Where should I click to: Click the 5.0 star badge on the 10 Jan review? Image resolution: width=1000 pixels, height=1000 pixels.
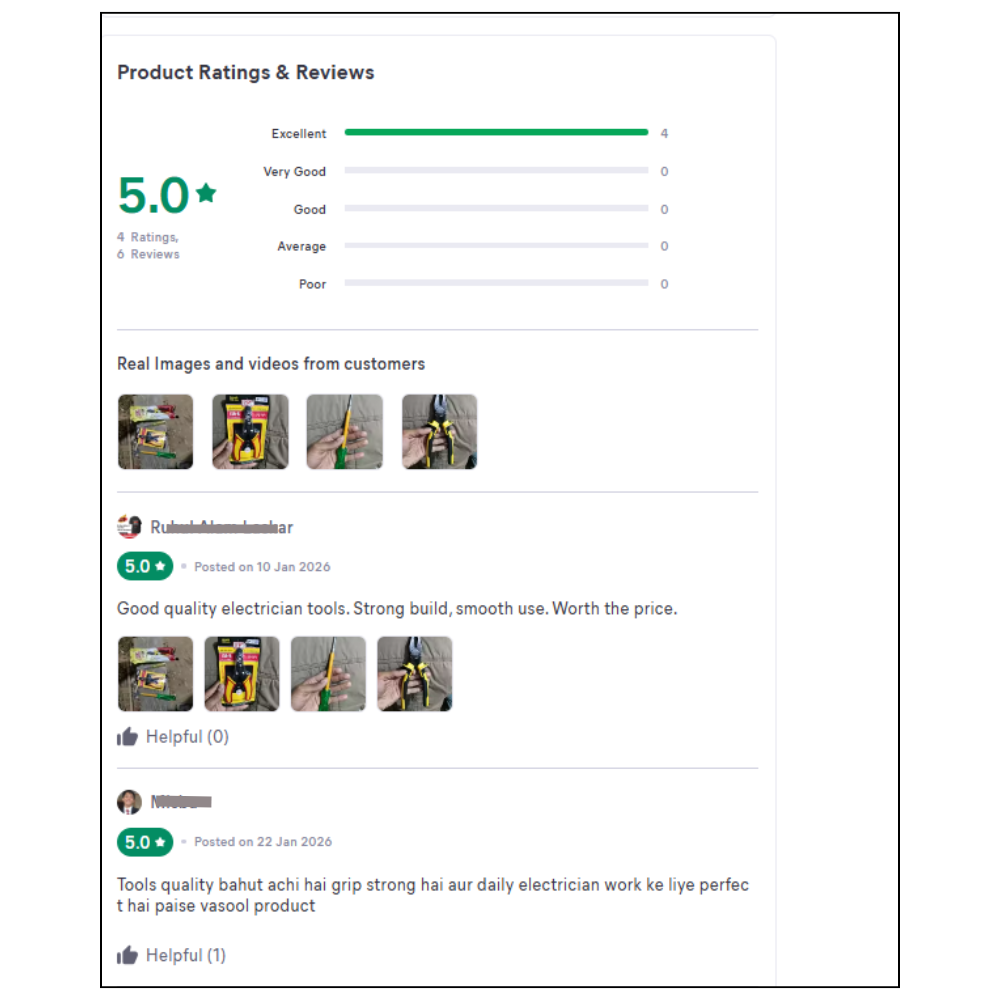pyautogui.click(x=145, y=566)
